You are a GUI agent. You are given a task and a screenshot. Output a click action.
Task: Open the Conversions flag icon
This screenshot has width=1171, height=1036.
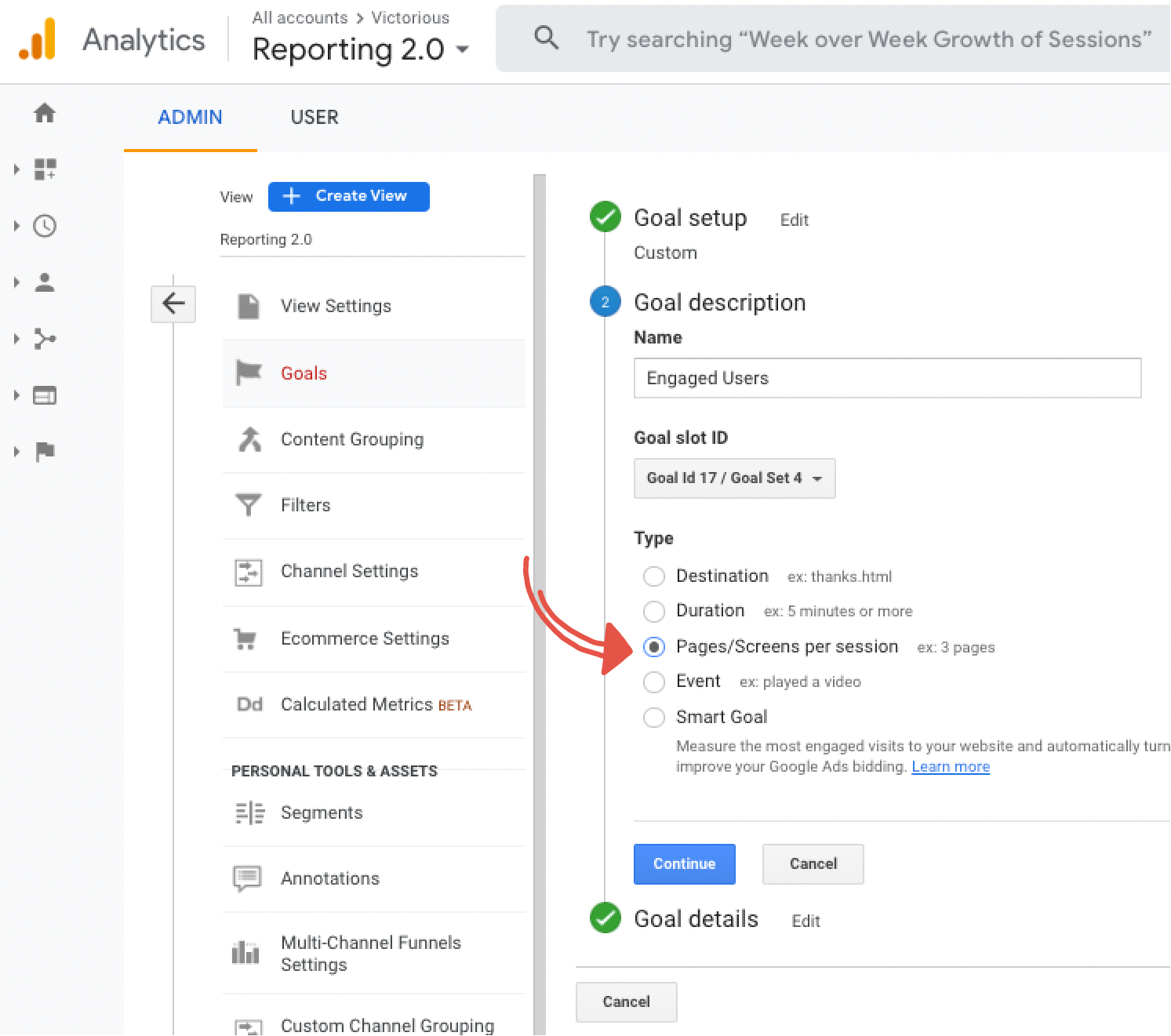tap(45, 452)
